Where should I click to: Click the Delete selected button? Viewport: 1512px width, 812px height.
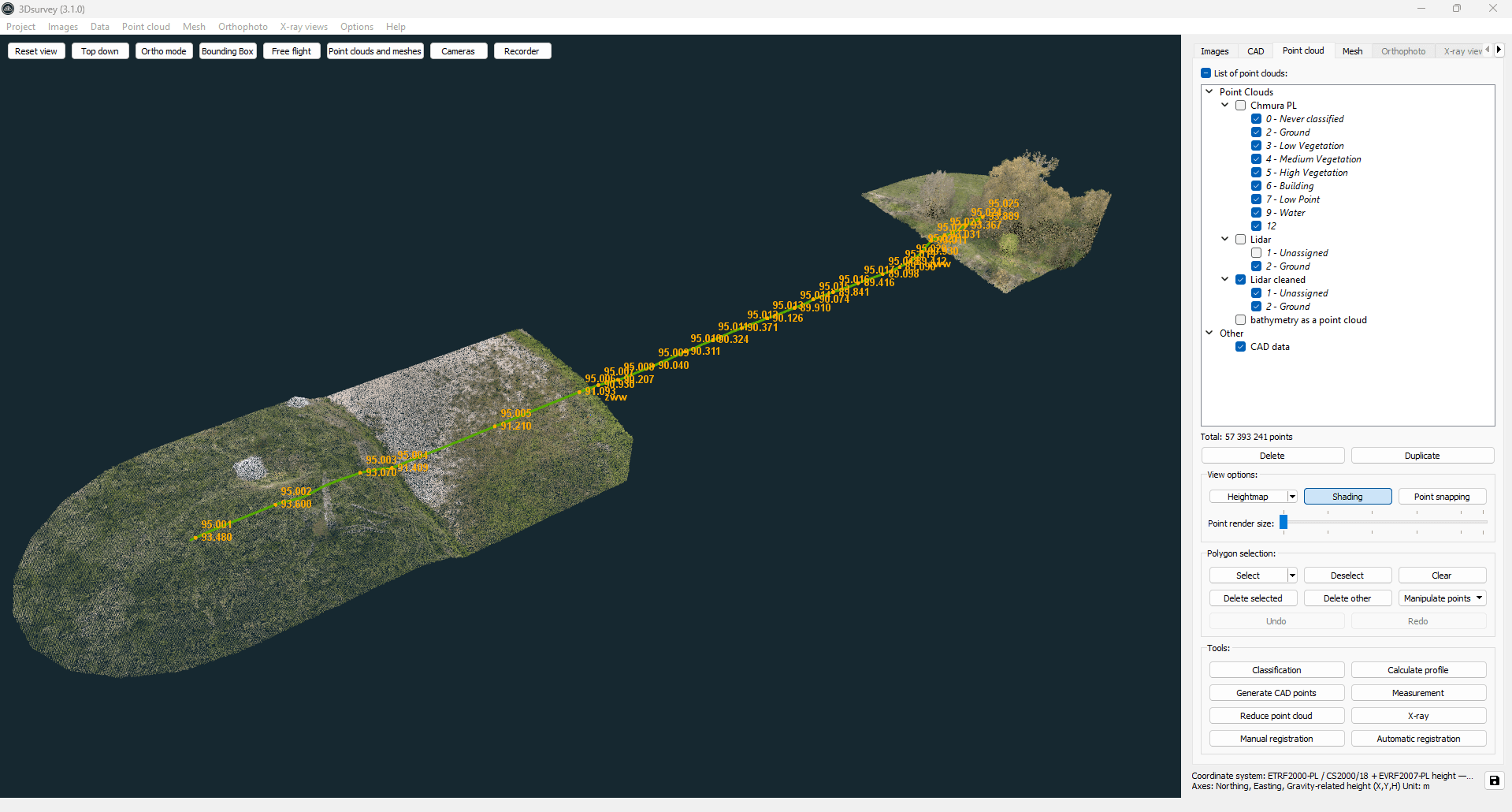pos(1253,598)
